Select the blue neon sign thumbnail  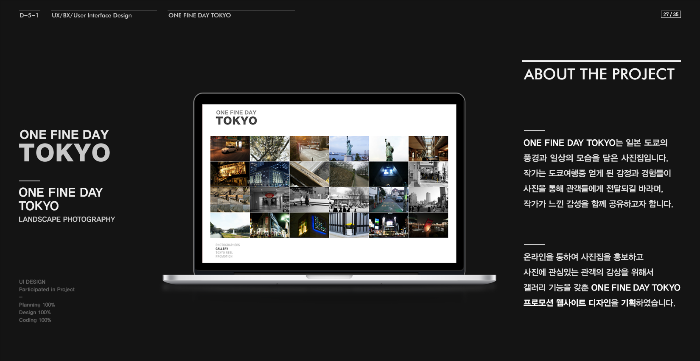[x=309, y=225]
